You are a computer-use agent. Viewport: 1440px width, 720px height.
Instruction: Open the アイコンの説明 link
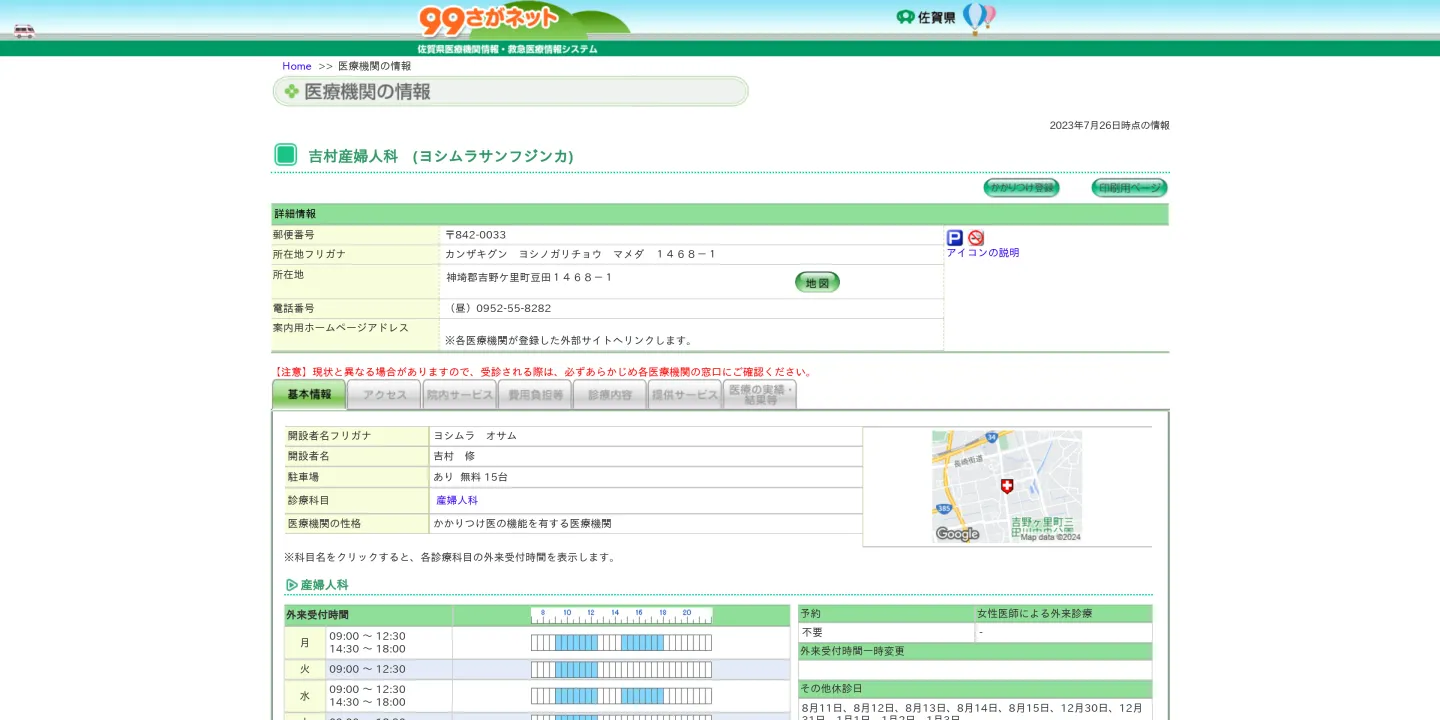pos(983,253)
